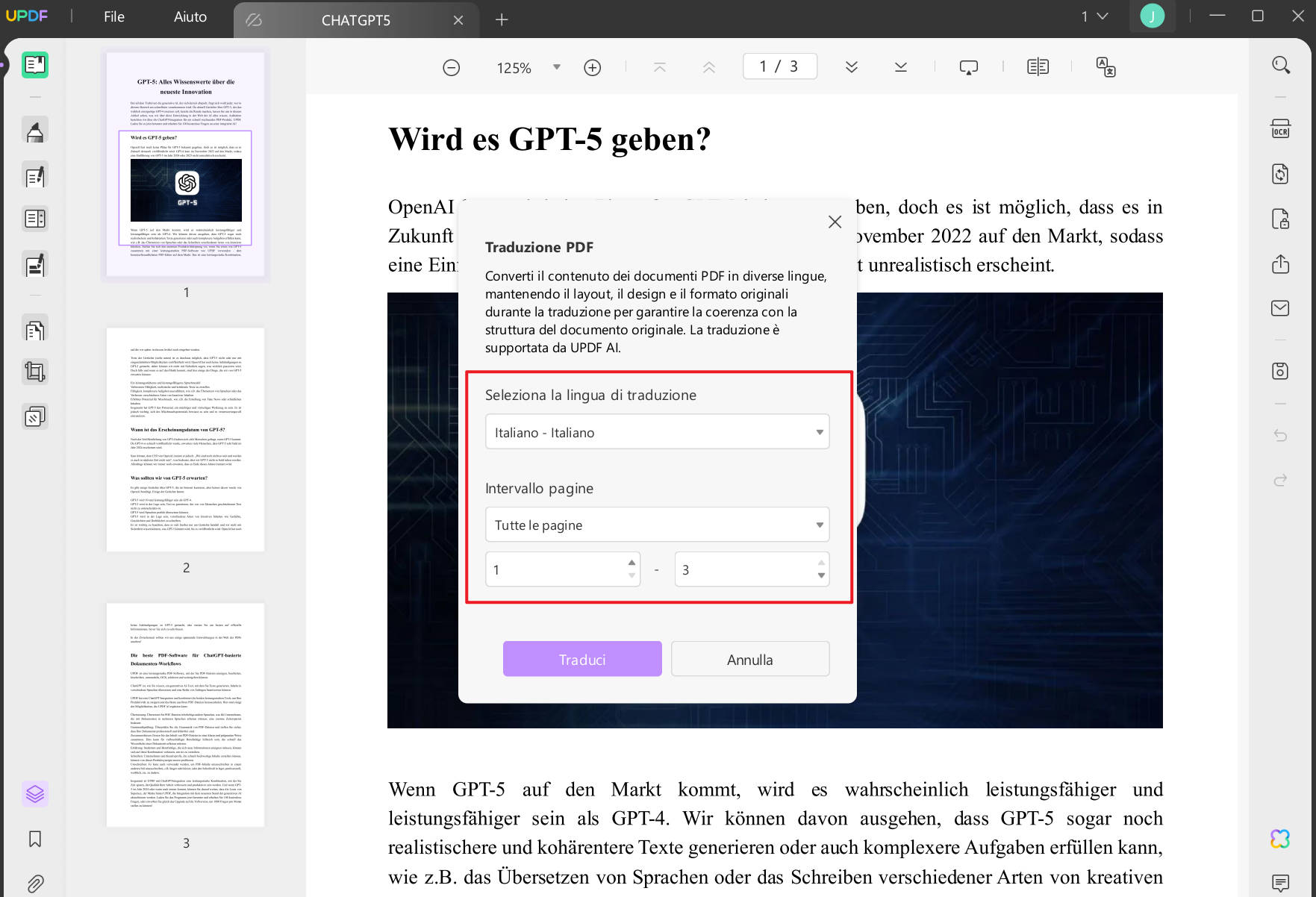The height and width of the screenshot is (897, 1316).
Task: Add a new tab with plus
Action: point(502,20)
